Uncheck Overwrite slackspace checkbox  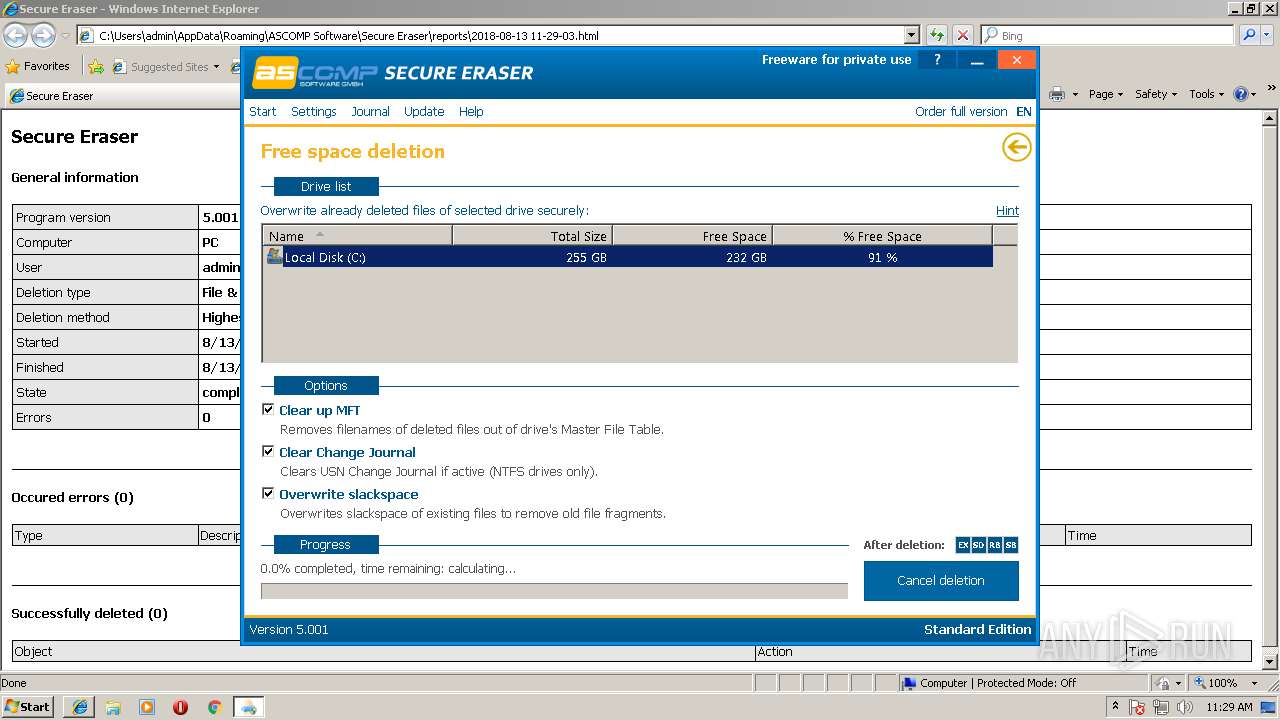(x=268, y=493)
